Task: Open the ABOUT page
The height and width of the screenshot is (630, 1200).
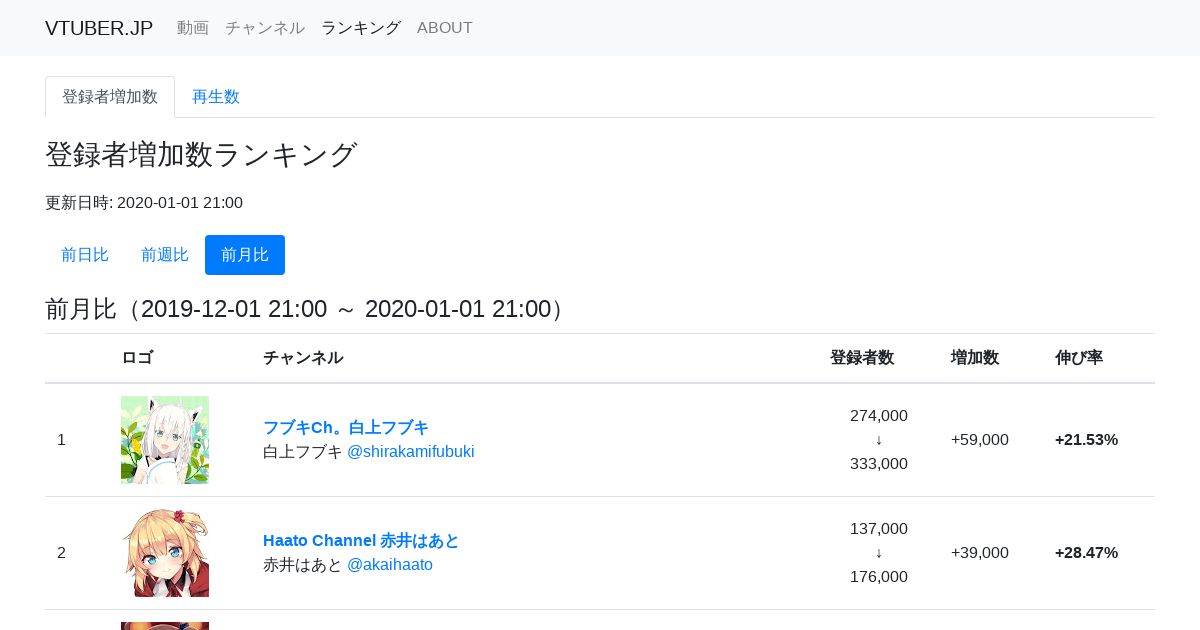Action: pos(445,28)
